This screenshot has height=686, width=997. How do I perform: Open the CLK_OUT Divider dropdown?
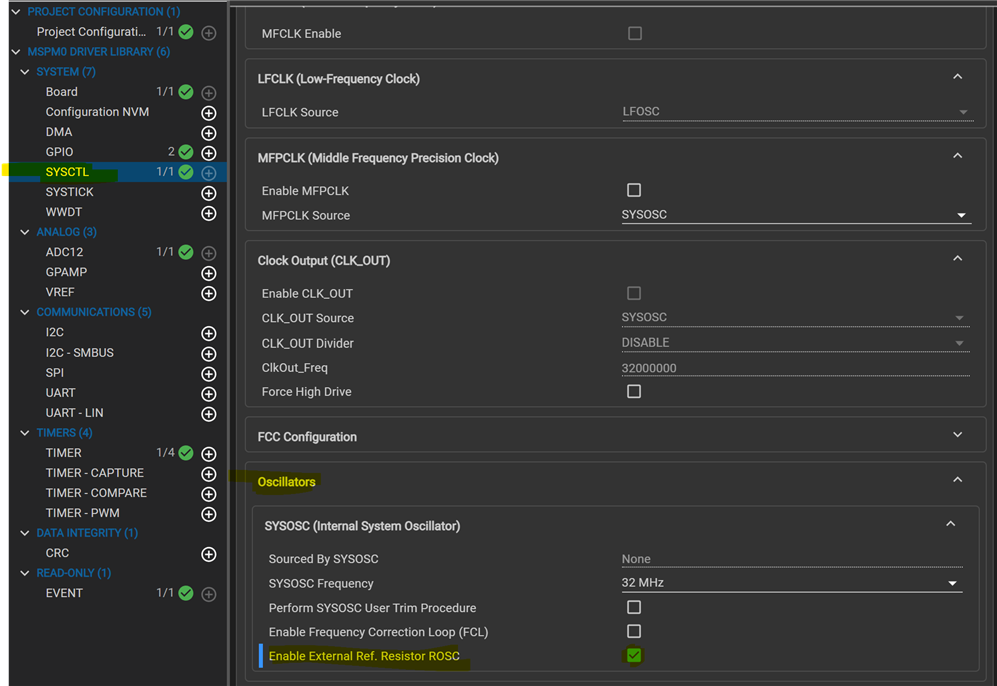[795, 343]
